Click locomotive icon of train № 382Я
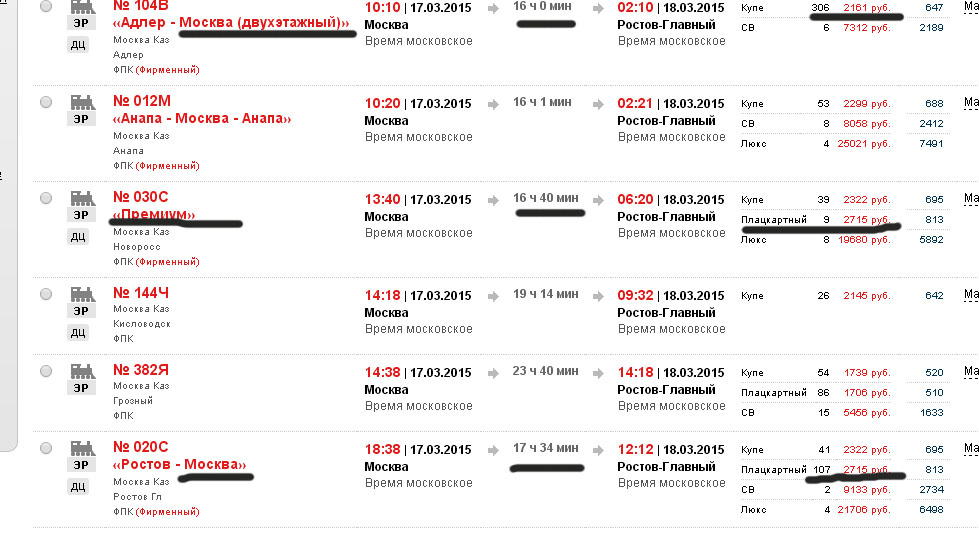This screenshot has width=979, height=533. pyautogui.click(x=82, y=371)
